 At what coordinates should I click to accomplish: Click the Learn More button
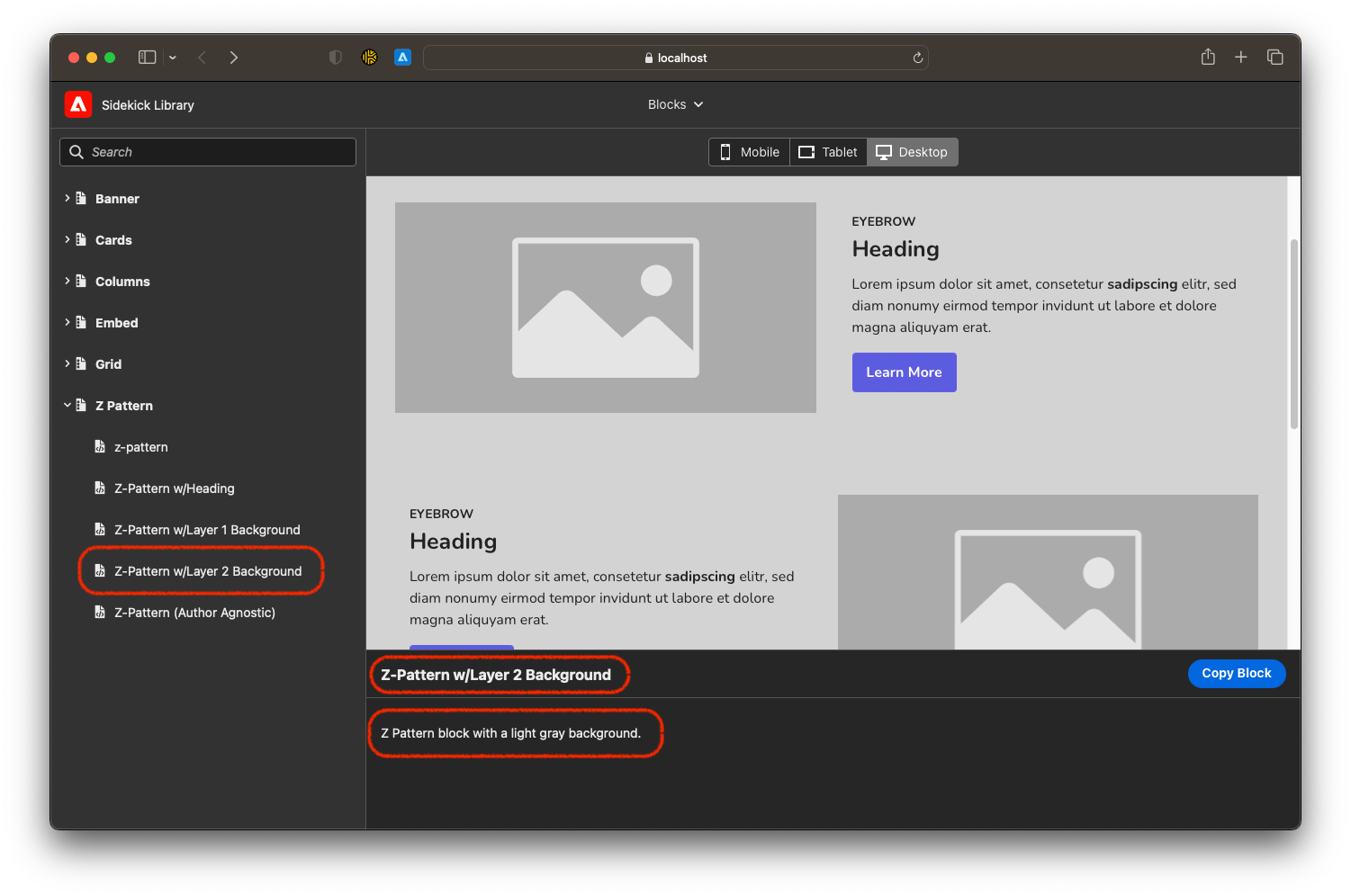pyautogui.click(x=904, y=372)
